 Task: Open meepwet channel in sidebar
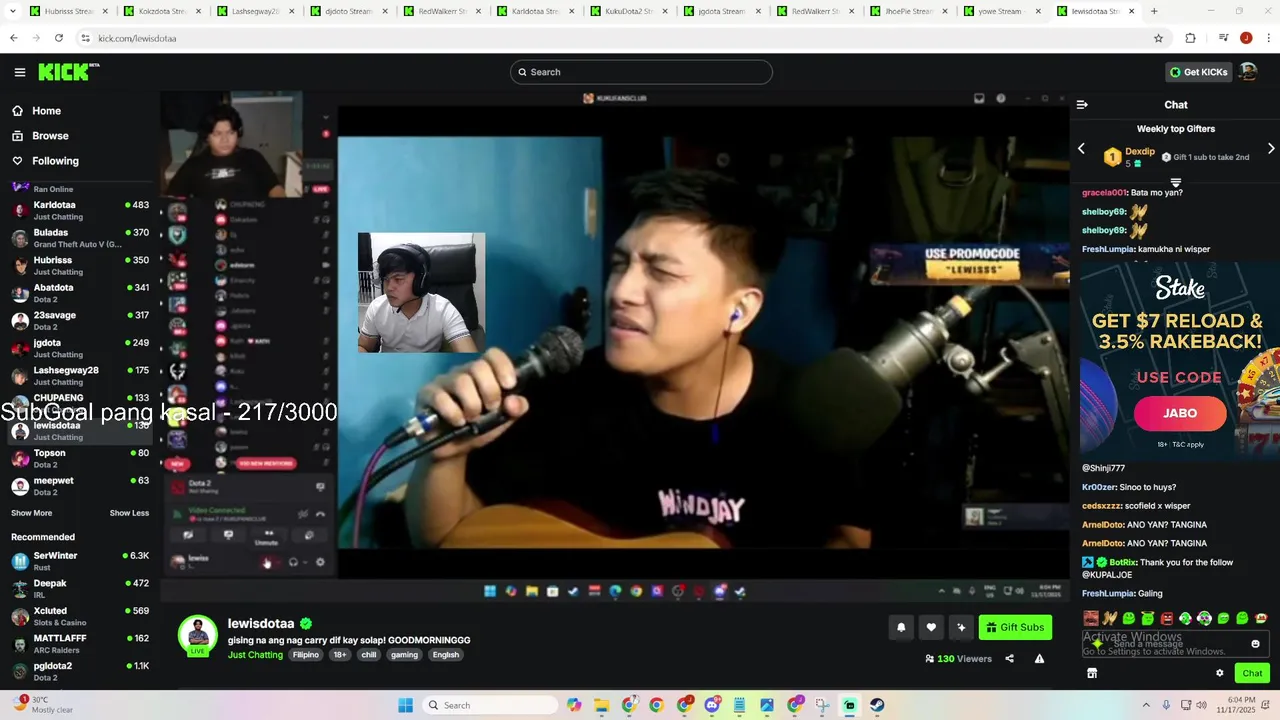click(x=80, y=486)
